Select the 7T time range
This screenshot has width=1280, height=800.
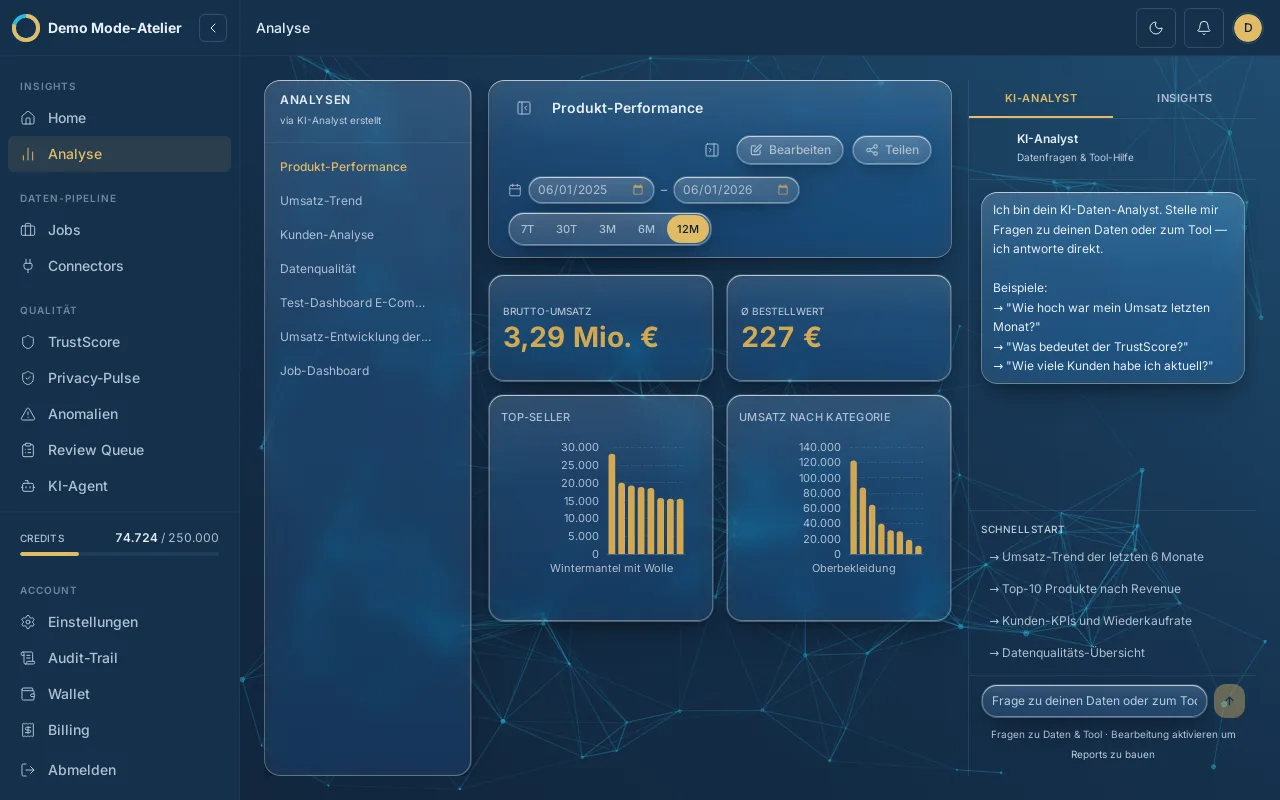527,229
